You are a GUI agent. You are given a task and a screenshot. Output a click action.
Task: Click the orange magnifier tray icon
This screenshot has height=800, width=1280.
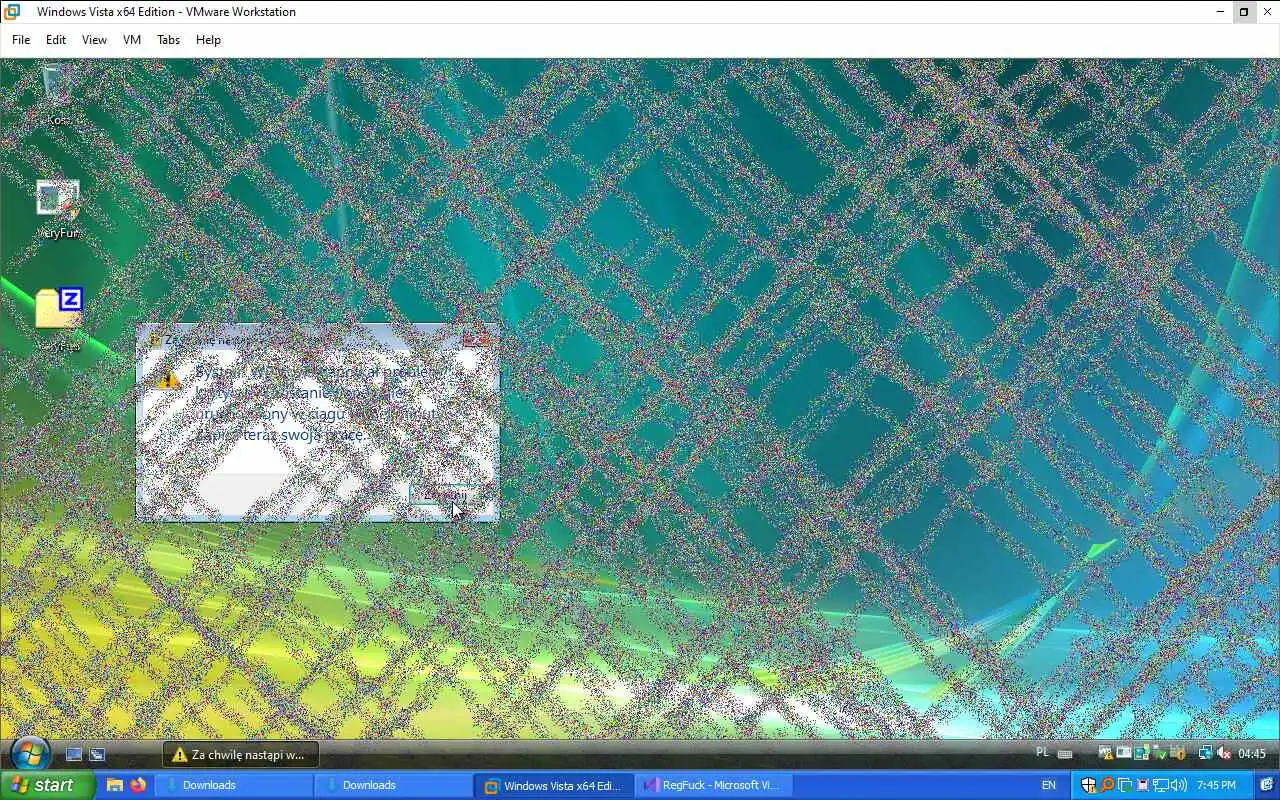[1107, 785]
